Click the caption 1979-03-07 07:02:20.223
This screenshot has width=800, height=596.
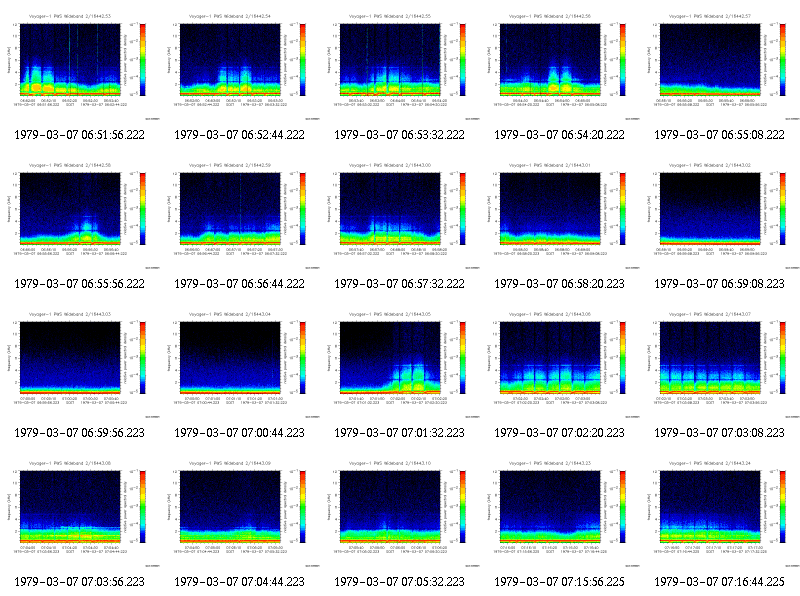click(x=560, y=433)
